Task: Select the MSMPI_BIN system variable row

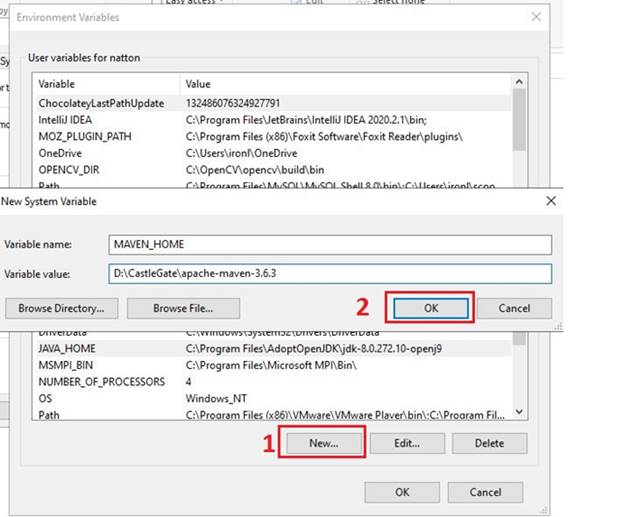Action: pos(272,365)
